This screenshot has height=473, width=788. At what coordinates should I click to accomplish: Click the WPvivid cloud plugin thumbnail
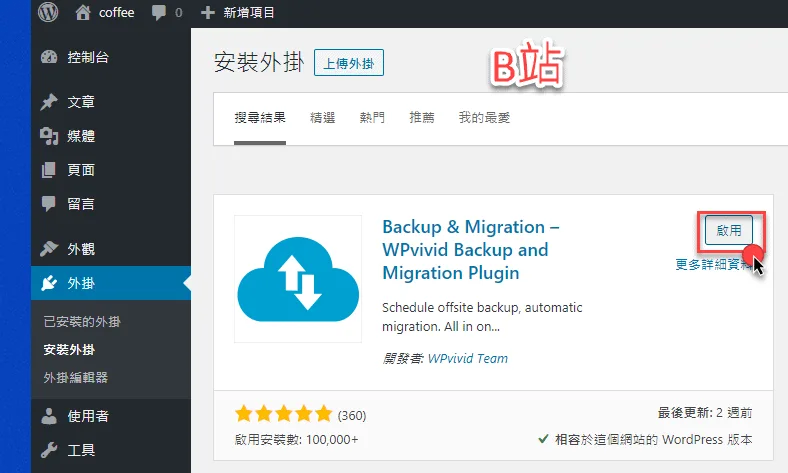(298, 279)
